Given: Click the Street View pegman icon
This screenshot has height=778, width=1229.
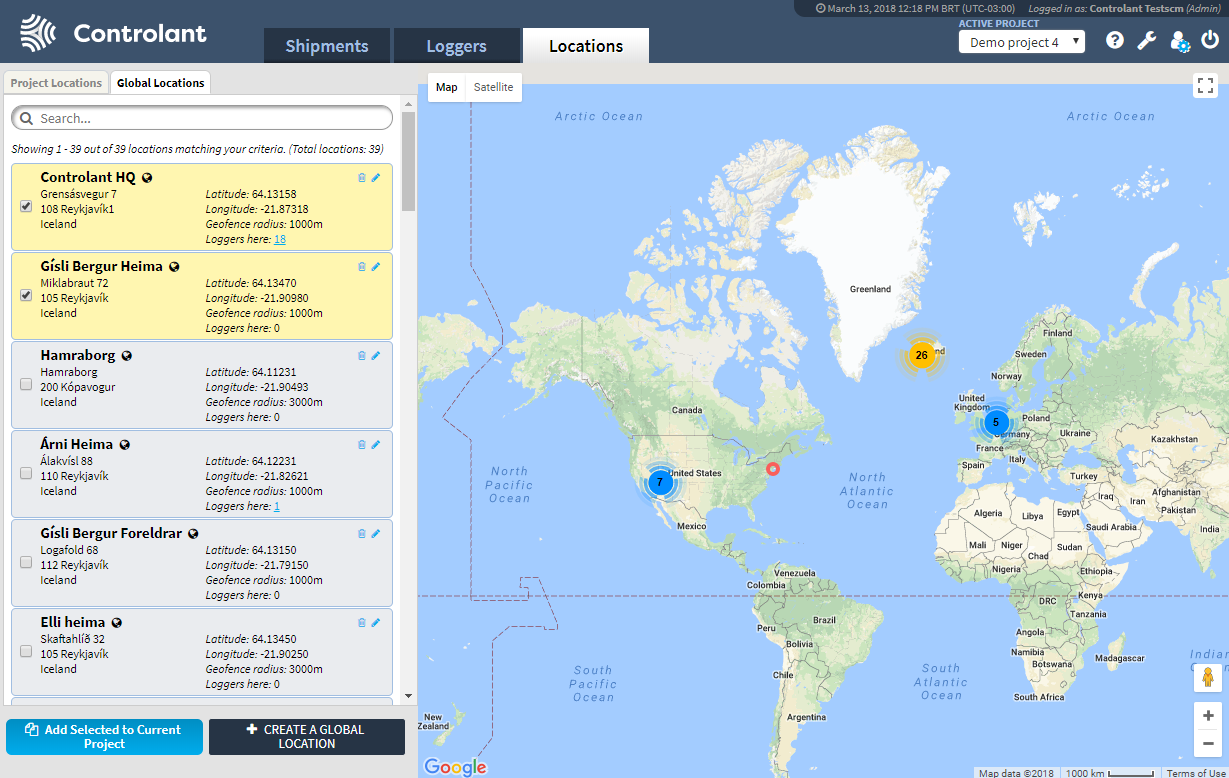Looking at the screenshot, I should pyautogui.click(x=1207, y=677).
